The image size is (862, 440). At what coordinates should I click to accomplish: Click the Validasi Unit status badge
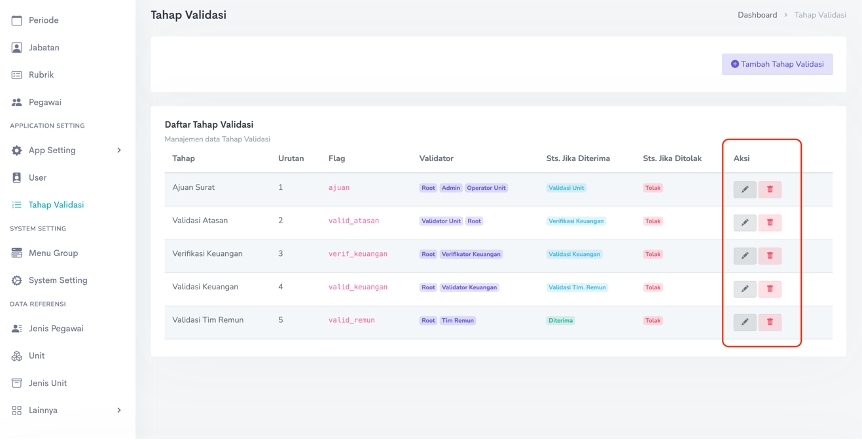click(566, 188)
